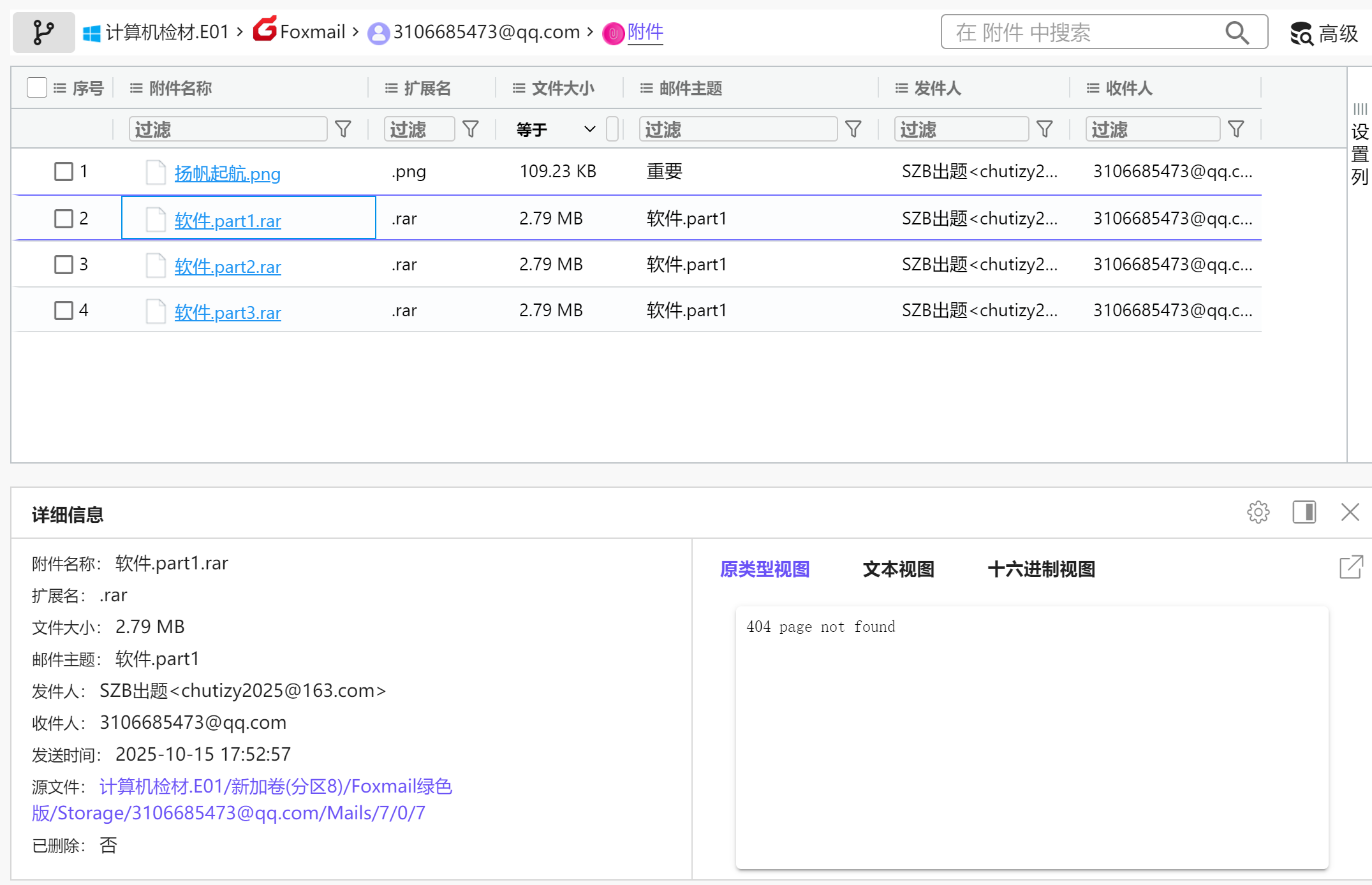Switch to 十六进制视图 tab
1372x885 pixels.
click(x=1041, y=569)
